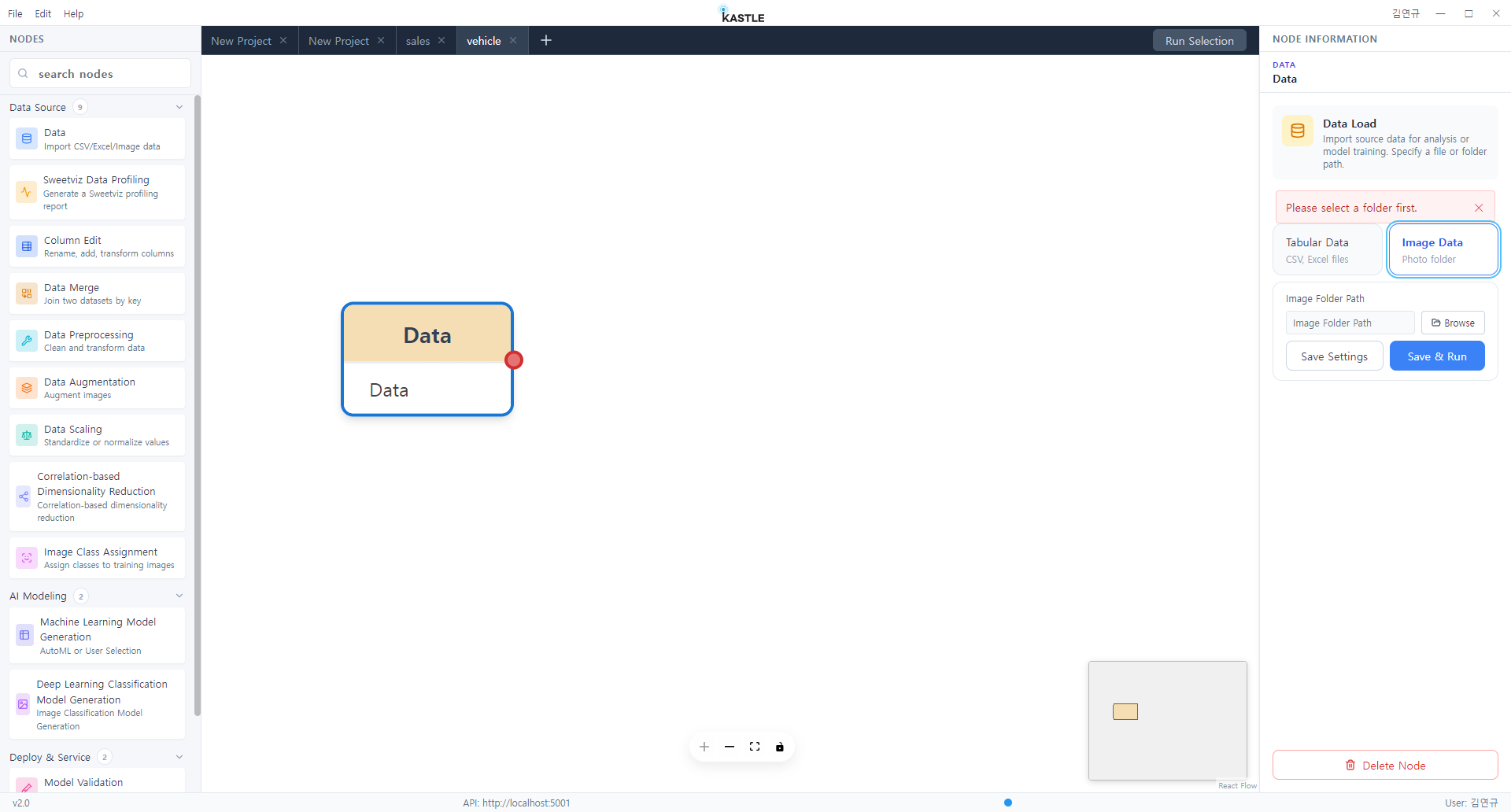Click the Data Scaling balance icon
Screen dimensions: 1511x812
(27, 435)
